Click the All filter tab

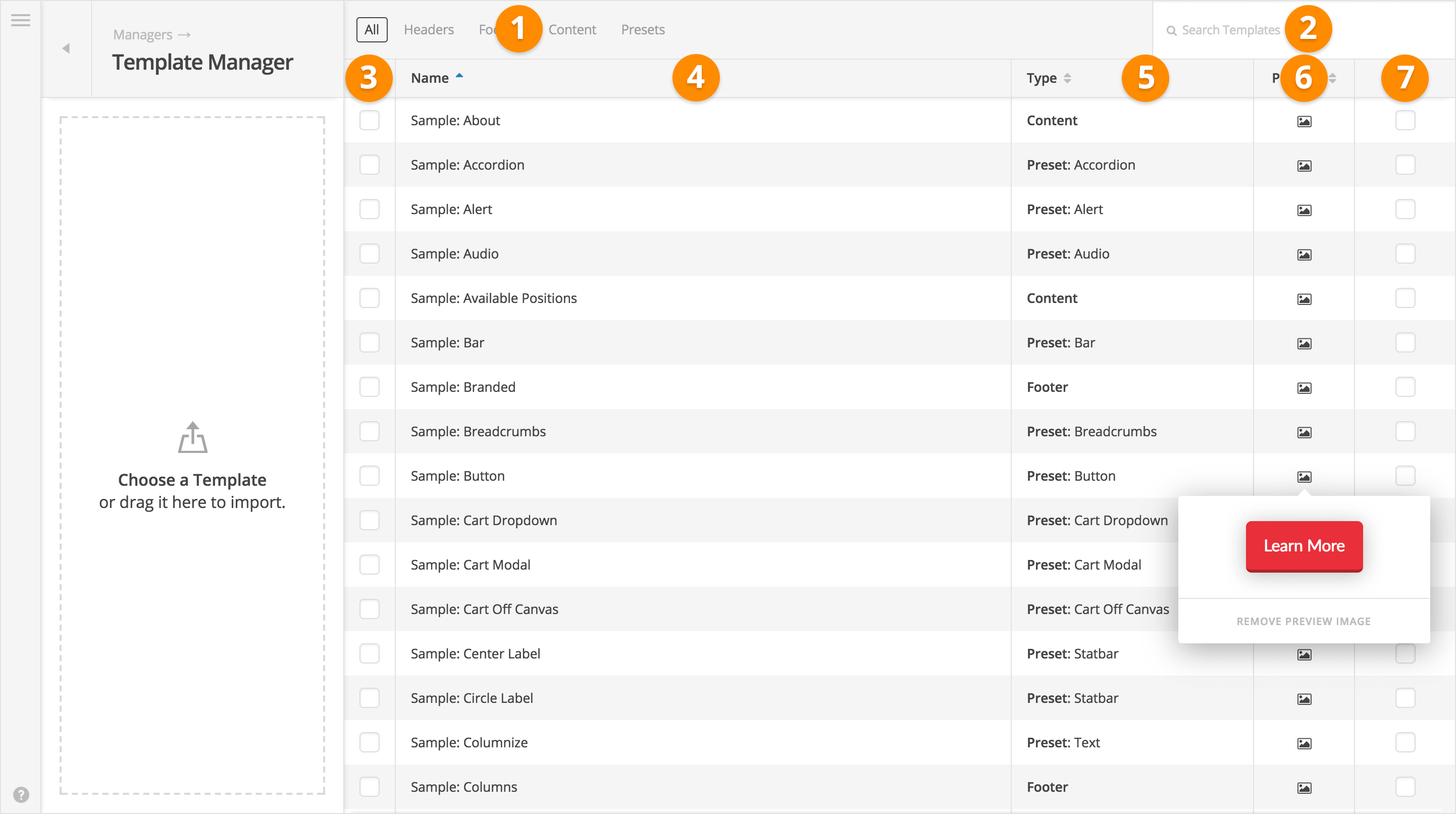tap(371, 29)
